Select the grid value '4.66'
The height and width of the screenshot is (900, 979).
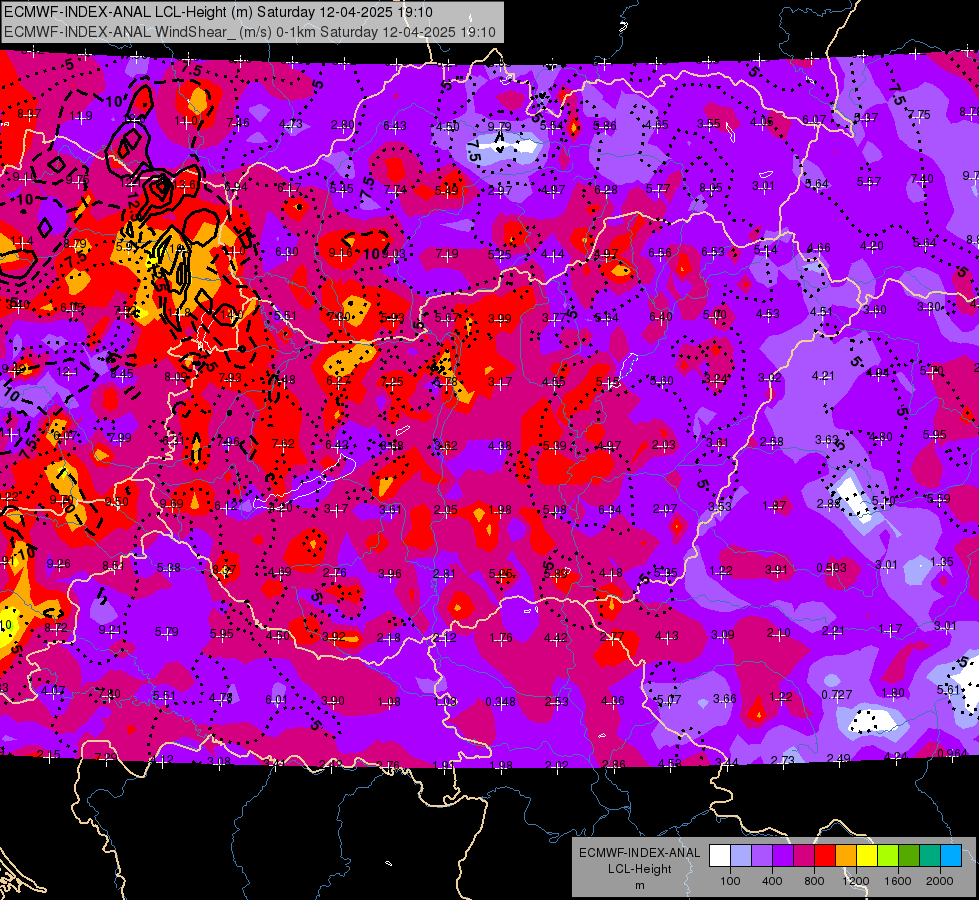click(819, 247)
